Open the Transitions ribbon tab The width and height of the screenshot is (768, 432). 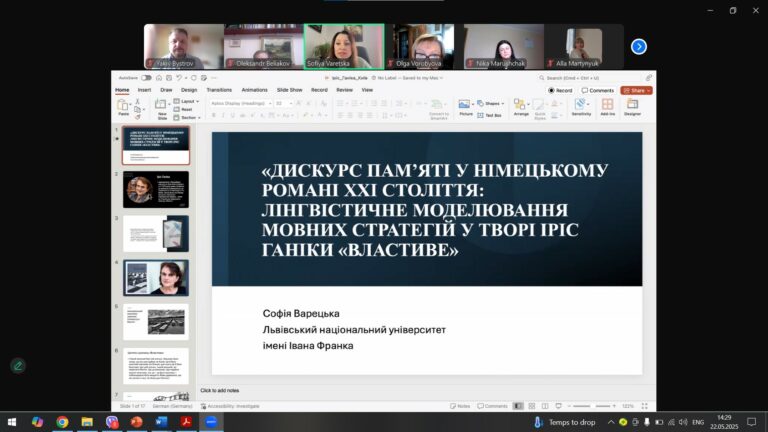coord(219,90)
